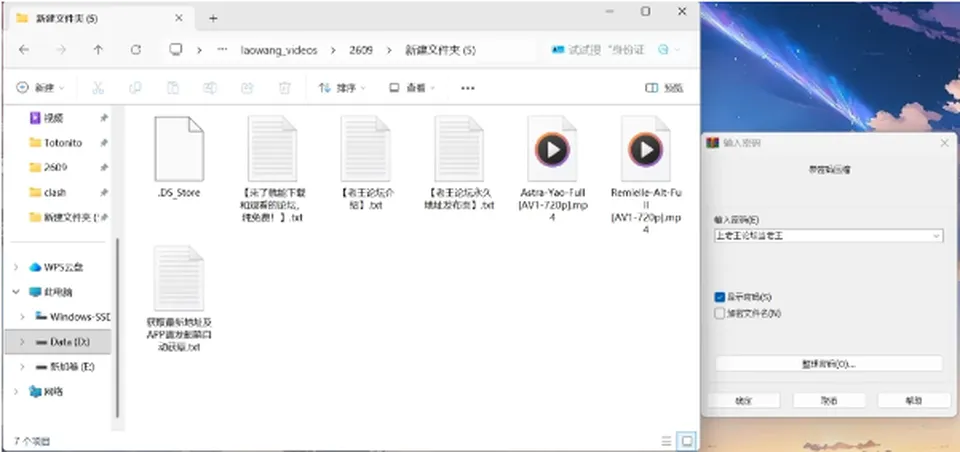Toggle the show password checkbox
Image resolution: width=960 pixels, height=452 pixels.
[719, 297]
